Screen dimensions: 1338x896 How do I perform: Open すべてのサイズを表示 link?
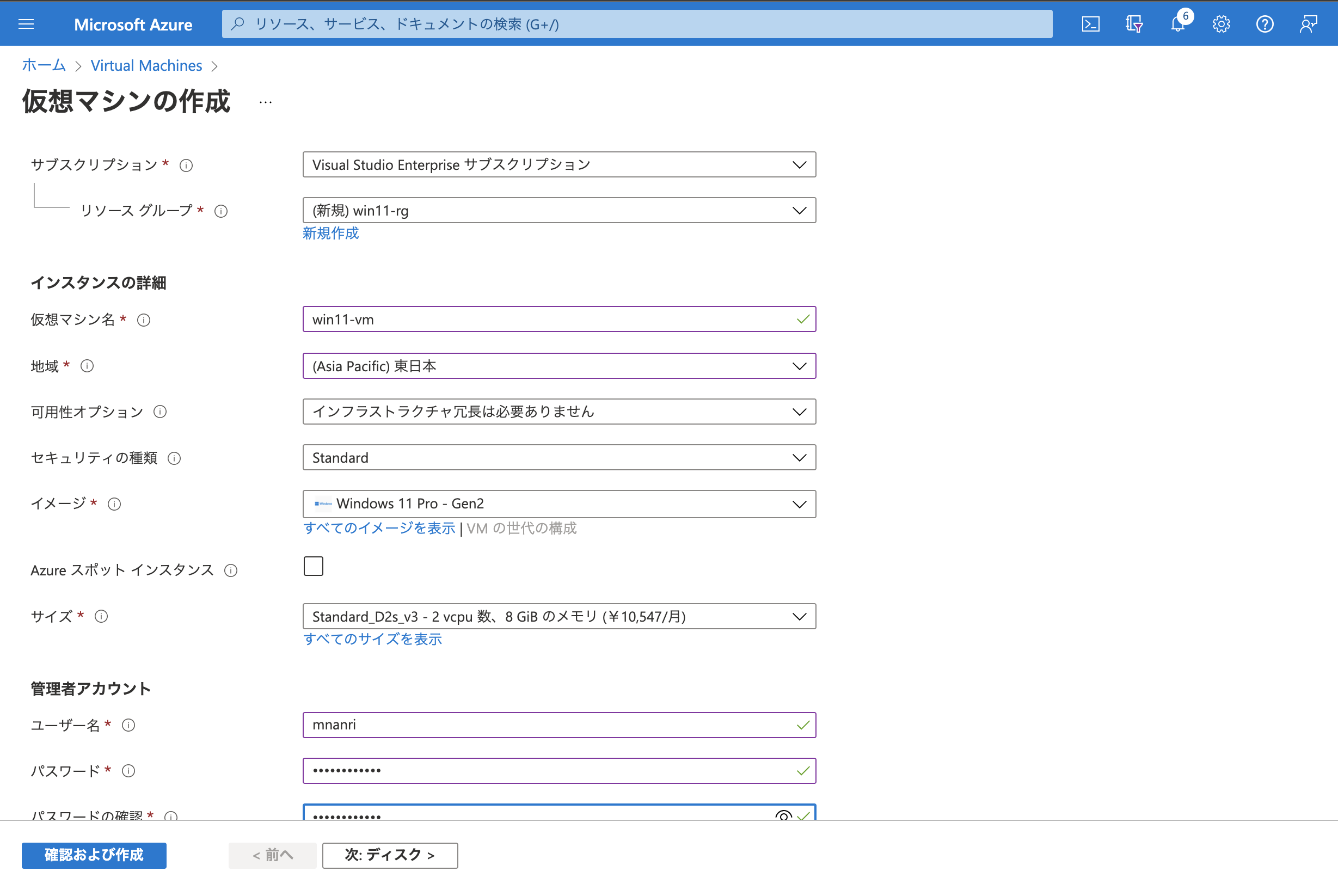click(x=372, y=639)
